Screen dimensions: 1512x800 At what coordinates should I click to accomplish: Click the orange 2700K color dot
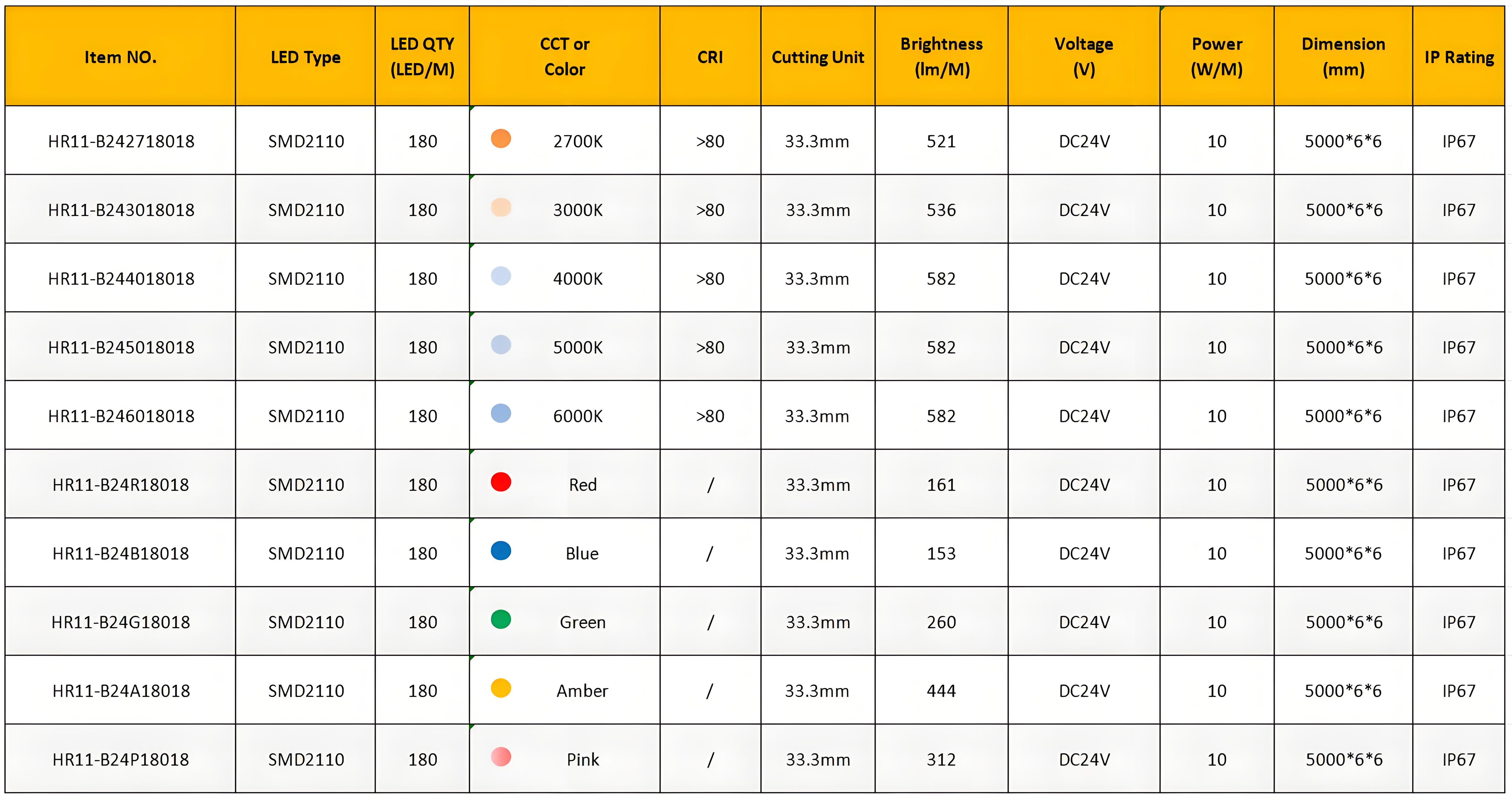point(501,139)
